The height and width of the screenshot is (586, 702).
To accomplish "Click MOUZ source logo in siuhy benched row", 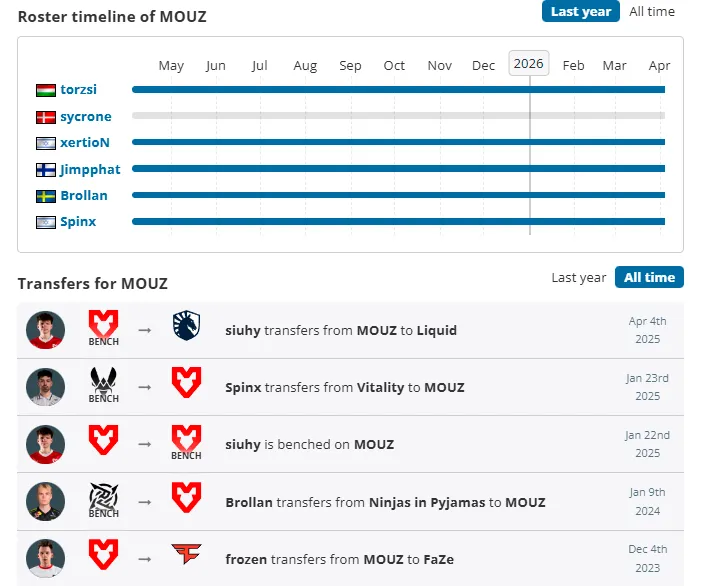I will pos(103,440).
